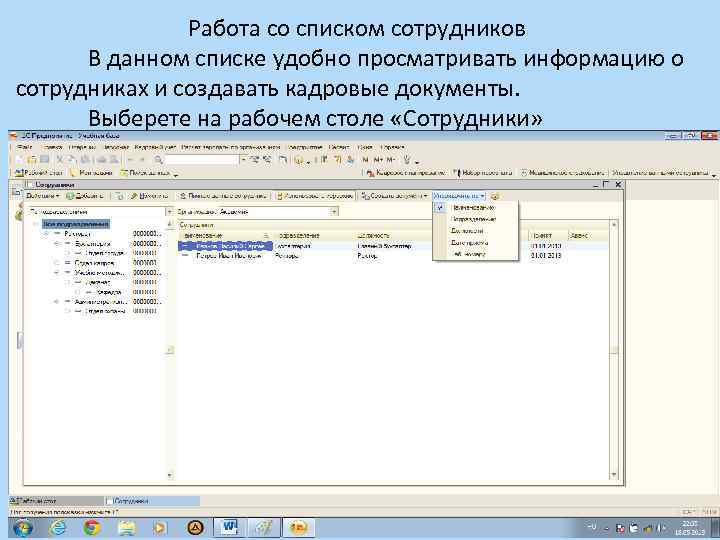
Task: Select Подразделение in the sort menu
Action: pos(475,219)
